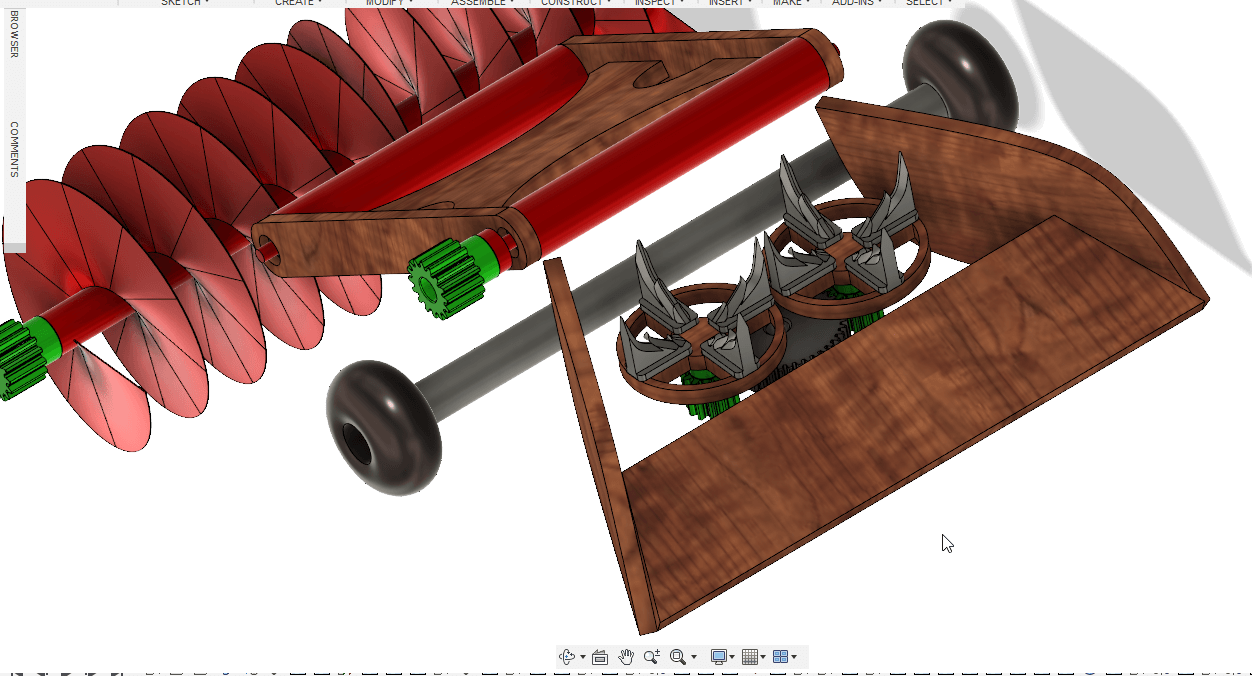Open the MAKE toolbar menu
Screen dimensions: 1252x676
point(791,3)
